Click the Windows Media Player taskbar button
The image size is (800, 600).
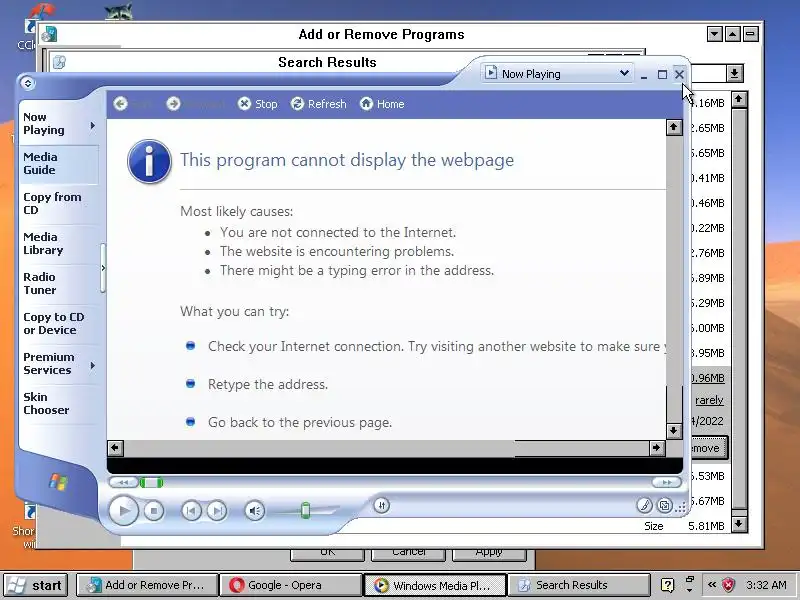[x=435, y=585]
